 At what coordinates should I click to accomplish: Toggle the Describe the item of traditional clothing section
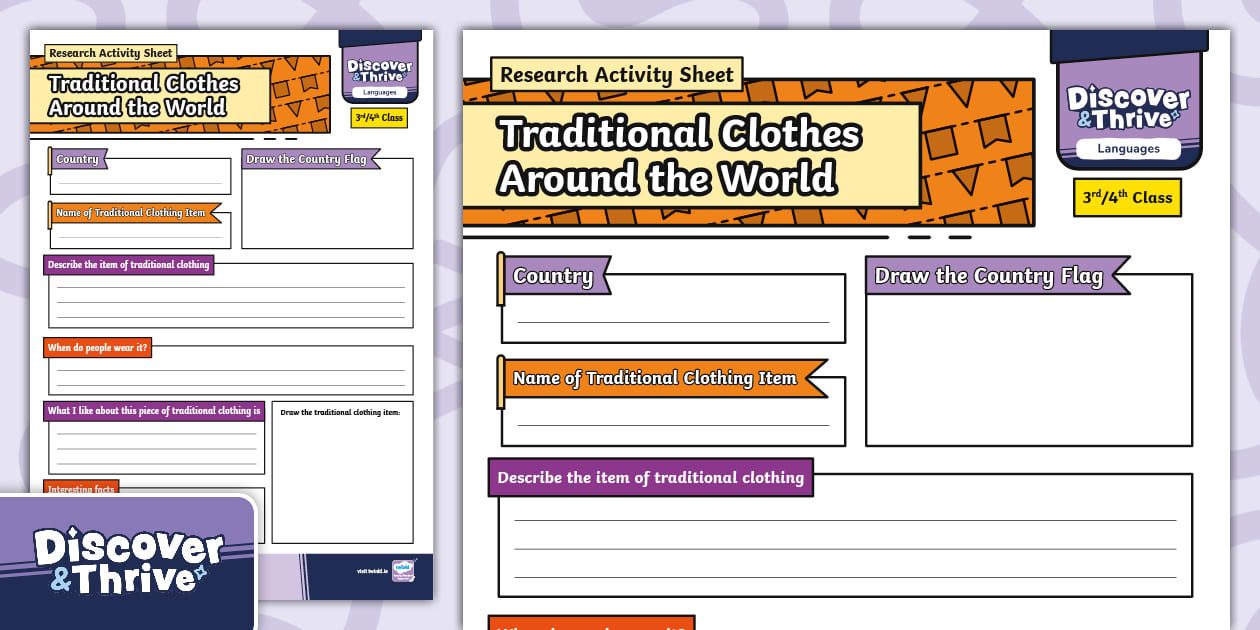pyautogui.click(x=651, y=478)
